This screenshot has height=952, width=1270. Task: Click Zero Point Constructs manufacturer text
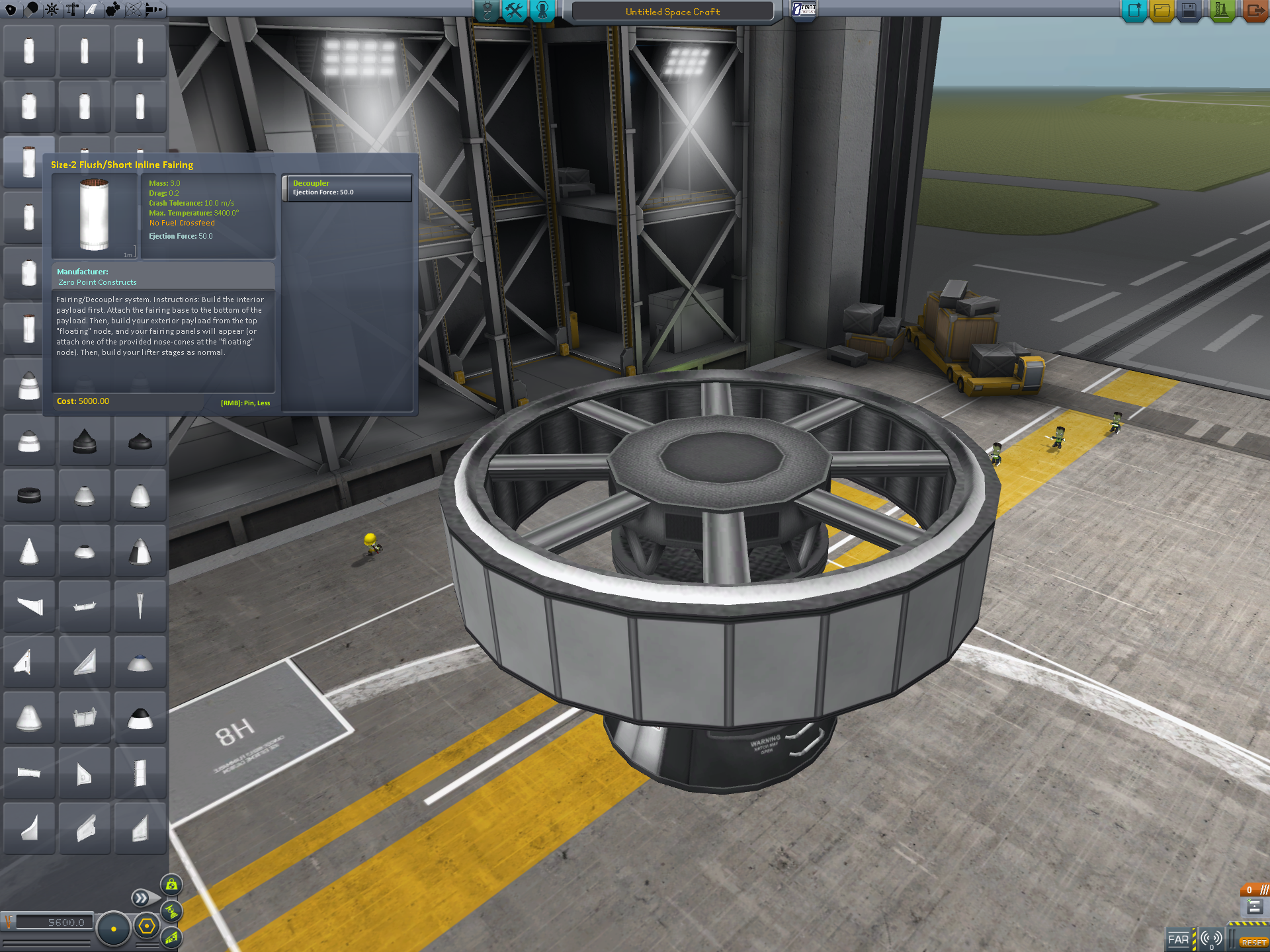click(x=97, y=282)
